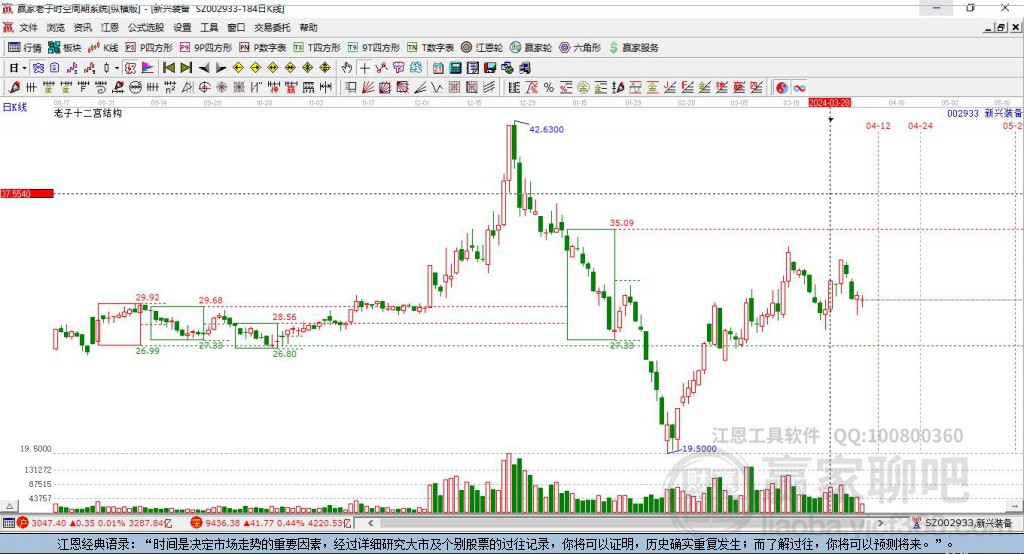Click the calendar date icon
Screen dimensions: 1024x554
pos(438,67)
